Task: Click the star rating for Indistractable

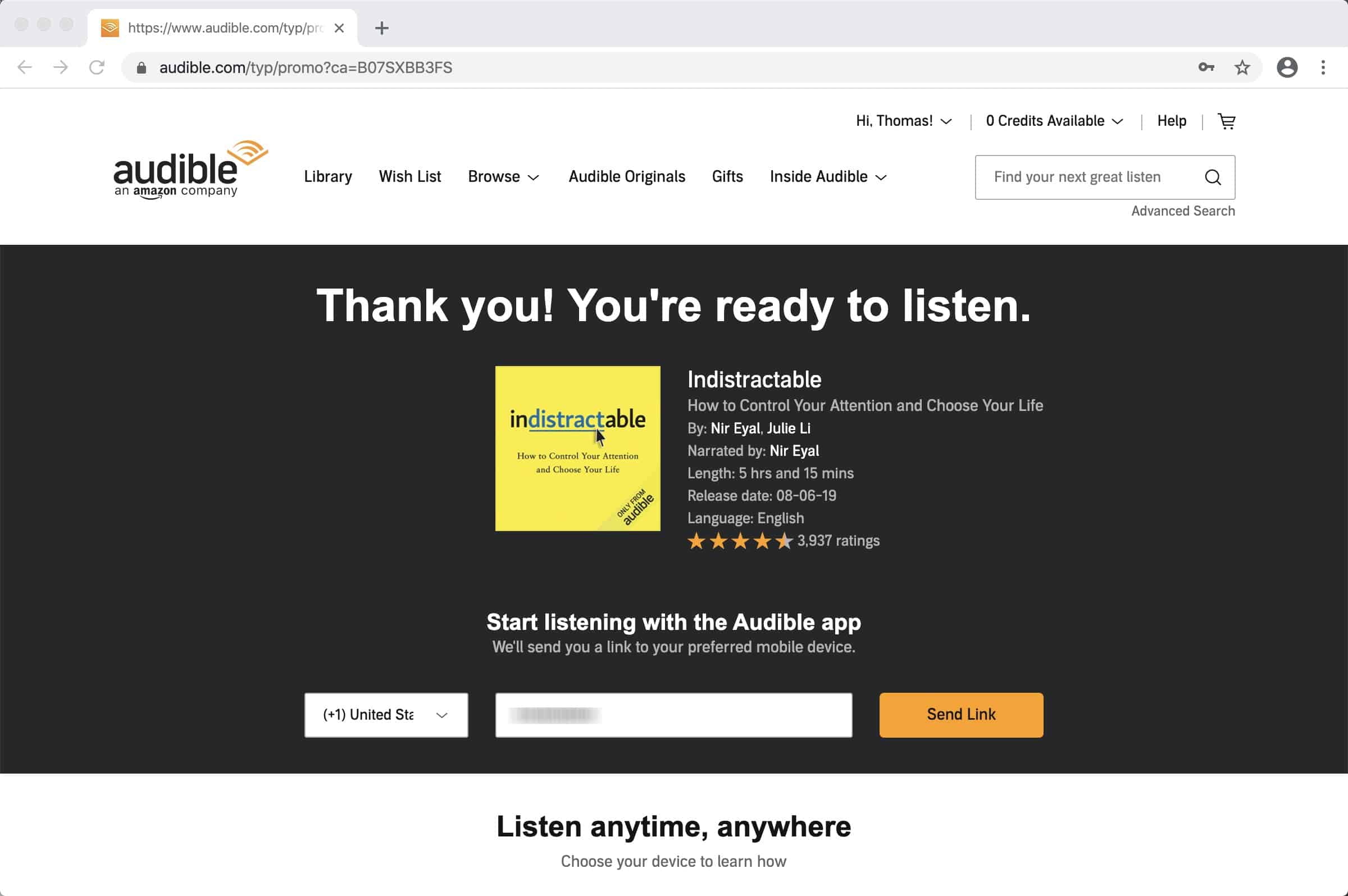Action: 740,541
